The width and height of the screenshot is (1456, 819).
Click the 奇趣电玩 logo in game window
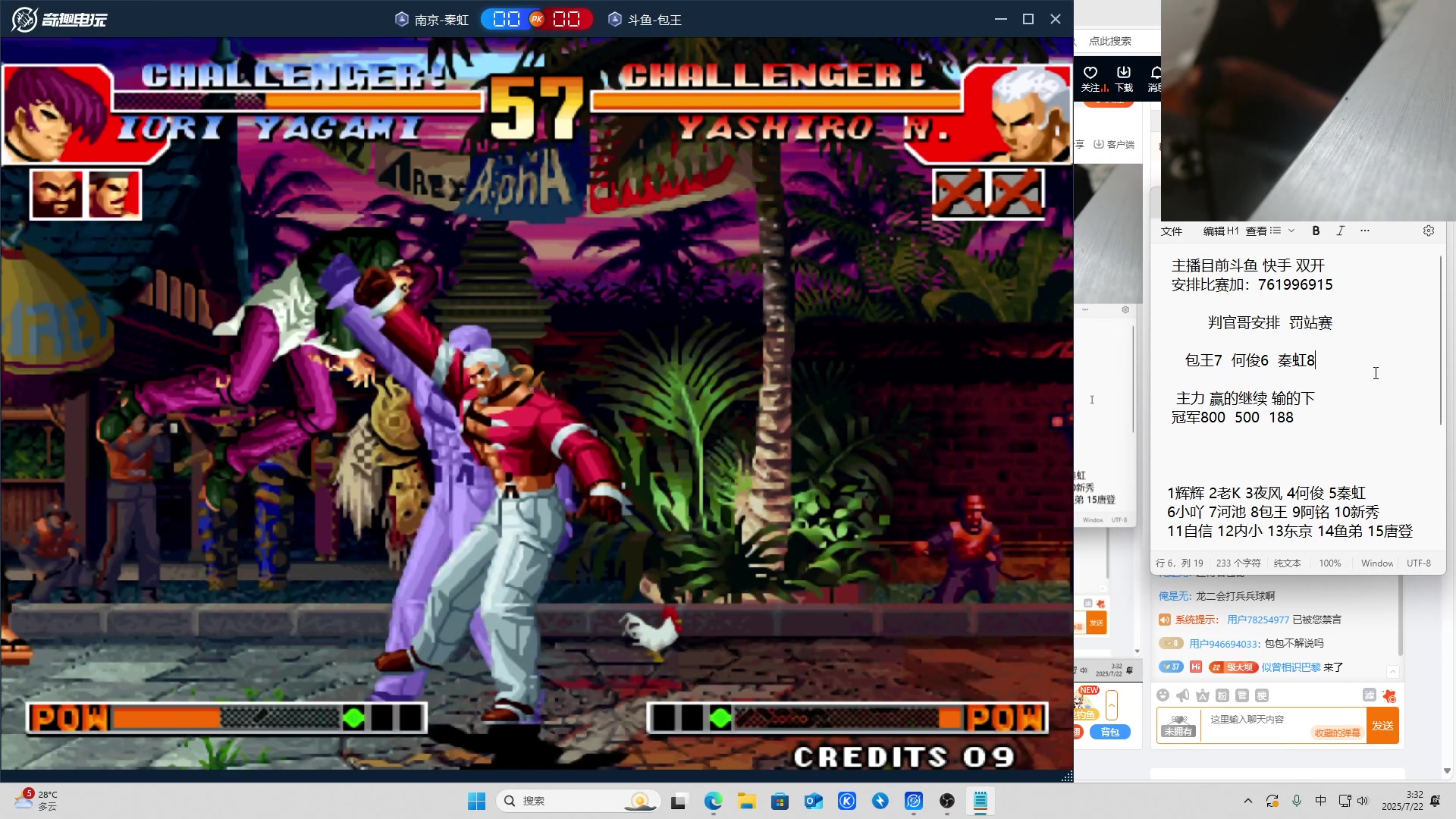tap(59, 19)
